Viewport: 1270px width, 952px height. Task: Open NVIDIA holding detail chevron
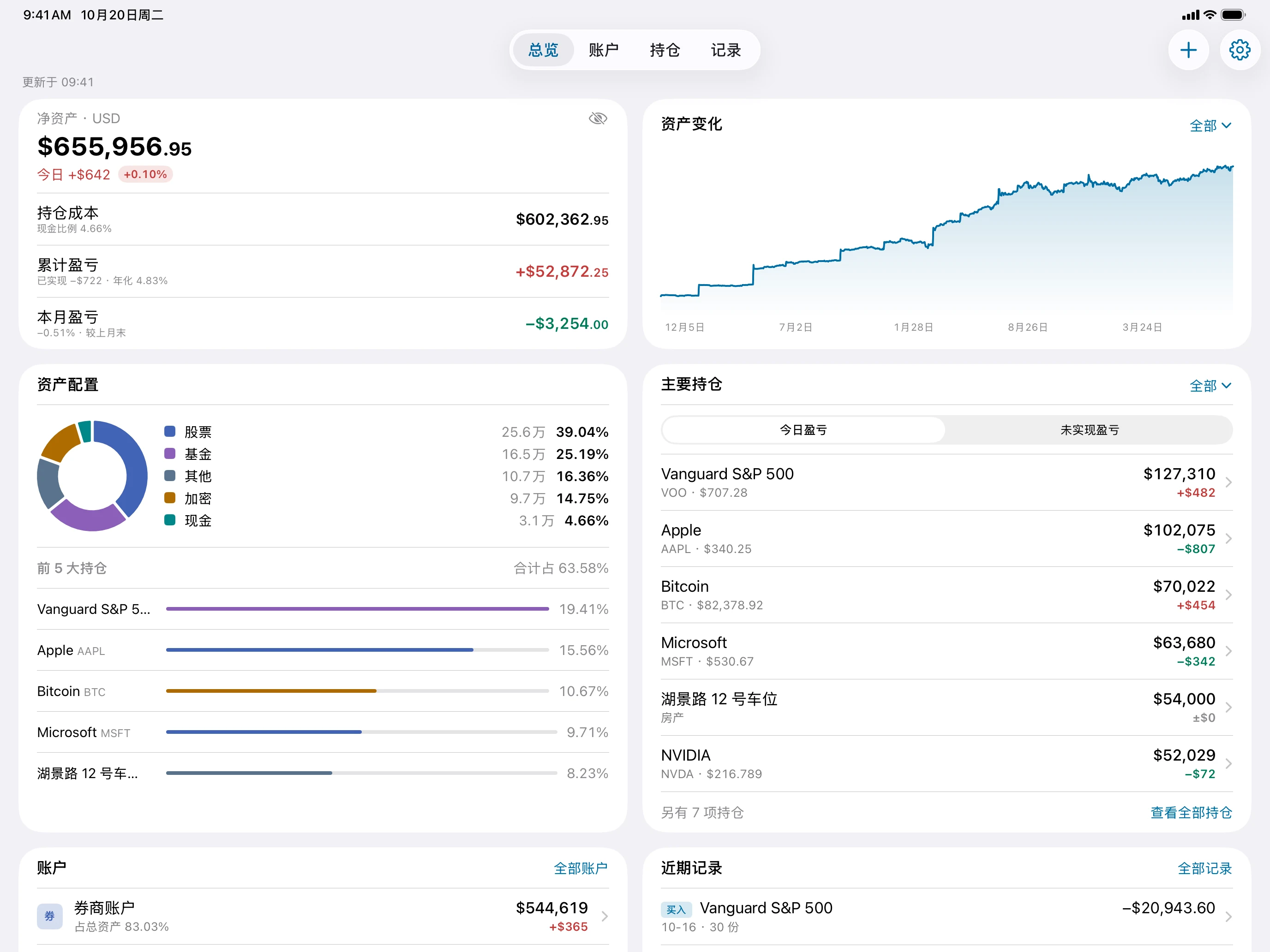pos(1228,764)
